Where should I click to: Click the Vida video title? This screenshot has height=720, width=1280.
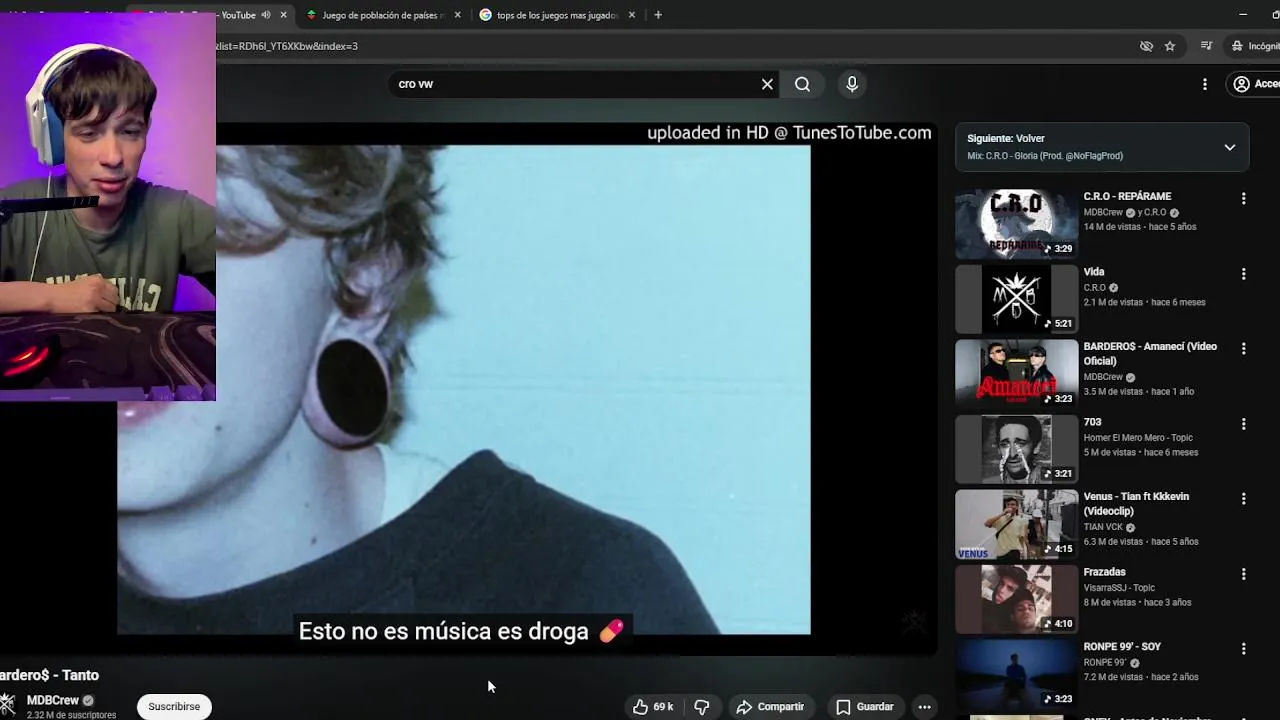pyautogui.click(x=1094, y=271)
